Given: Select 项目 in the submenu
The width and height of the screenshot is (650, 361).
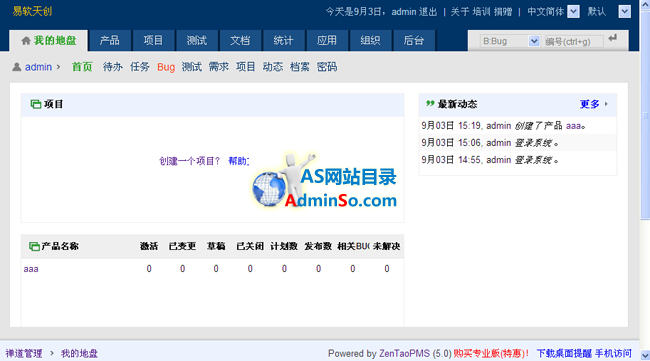Looking at the screenshot, I should tap(245, 67).
